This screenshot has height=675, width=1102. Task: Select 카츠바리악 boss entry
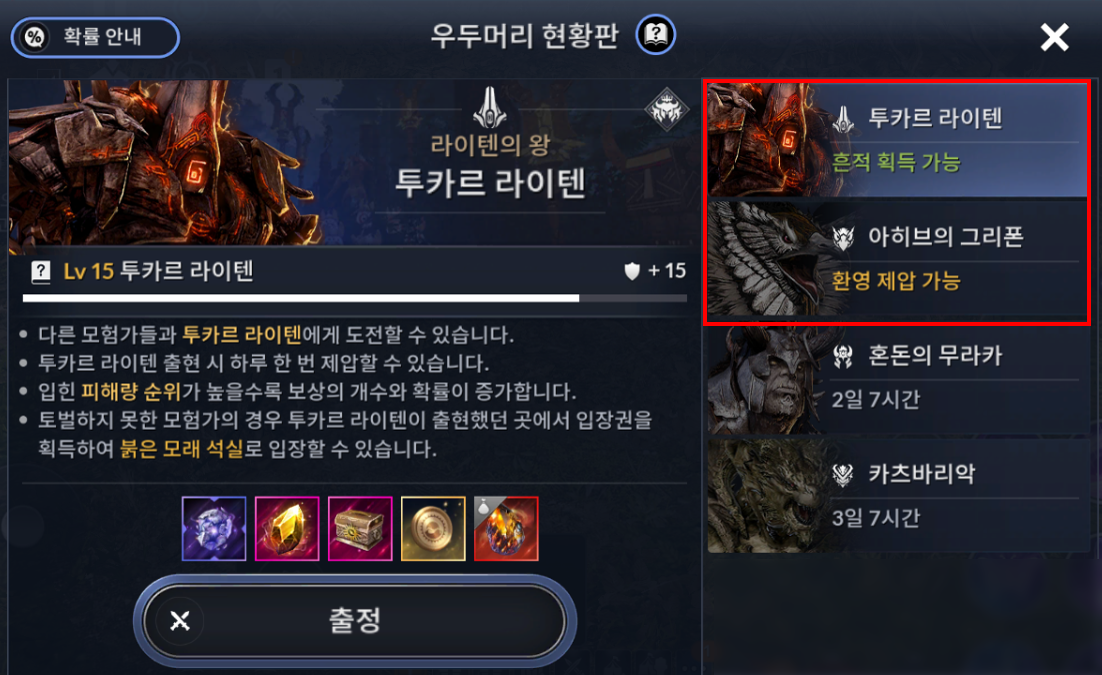pos(897,496)
